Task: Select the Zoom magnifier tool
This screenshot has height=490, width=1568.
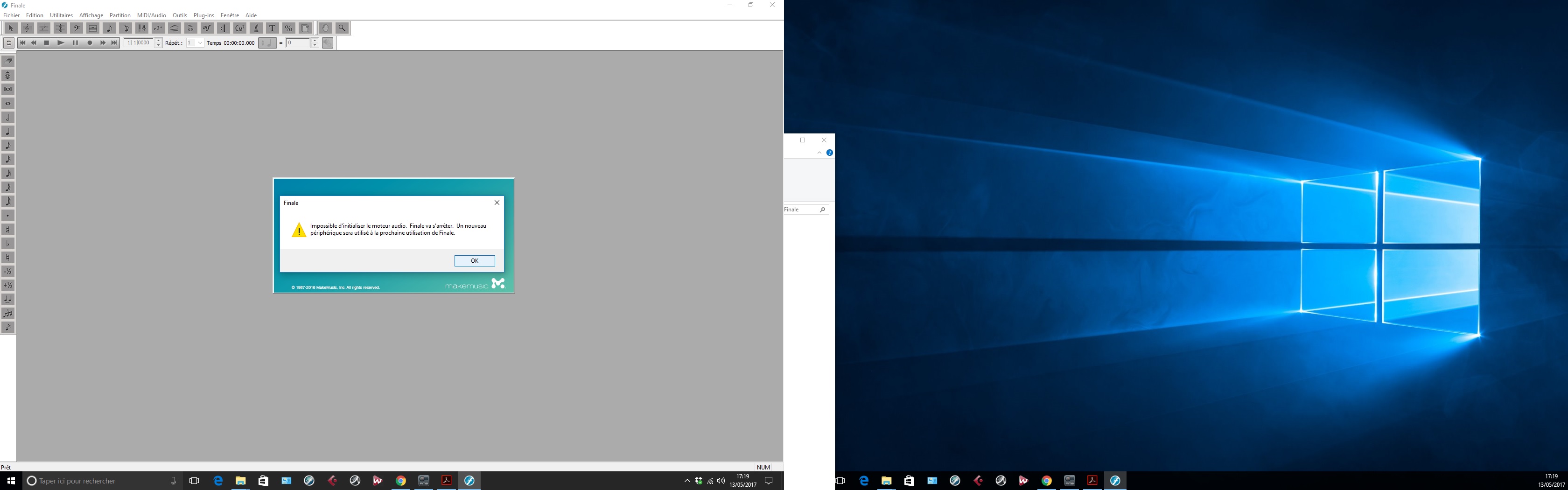Action: pyautogui.click(x=342, y=28)
